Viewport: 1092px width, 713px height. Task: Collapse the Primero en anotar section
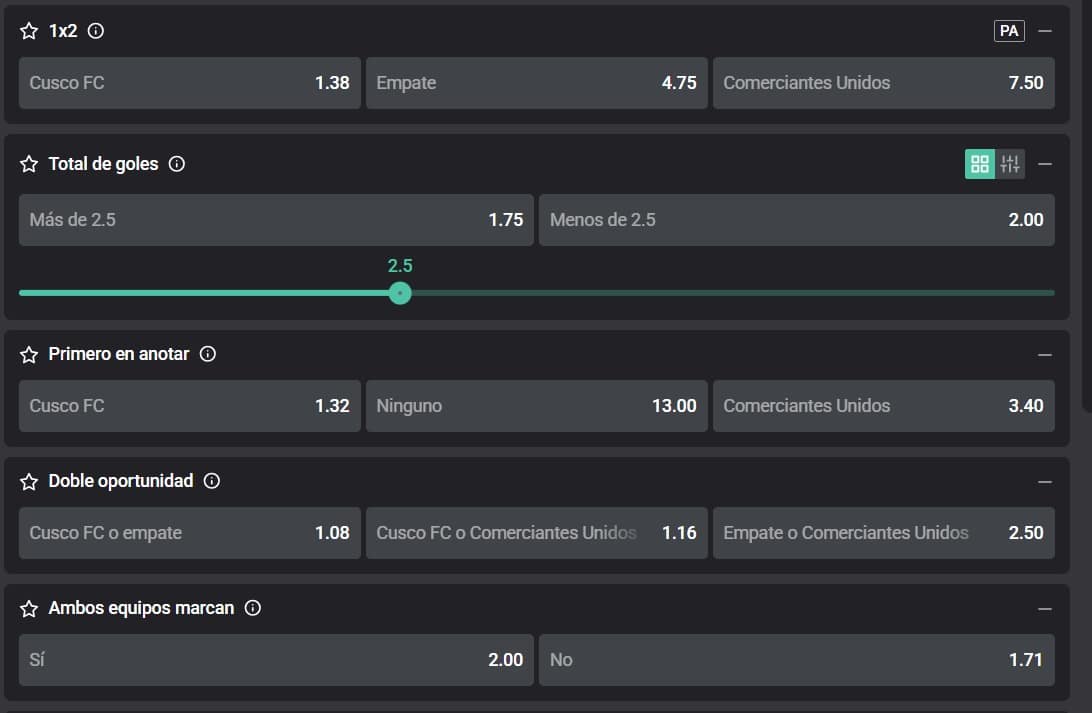(1045, 354)
